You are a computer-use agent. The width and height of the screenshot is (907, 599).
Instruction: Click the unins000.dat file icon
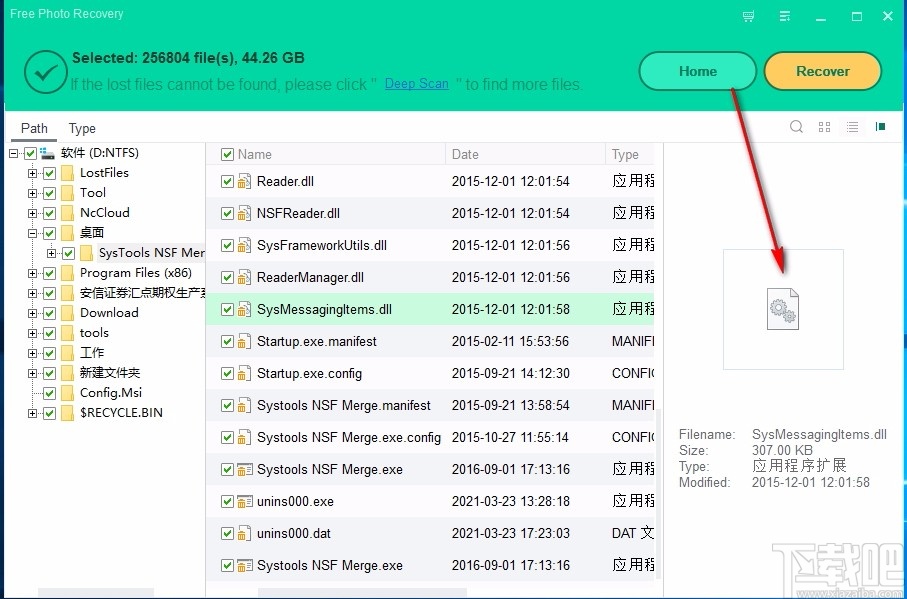(244, 533)
